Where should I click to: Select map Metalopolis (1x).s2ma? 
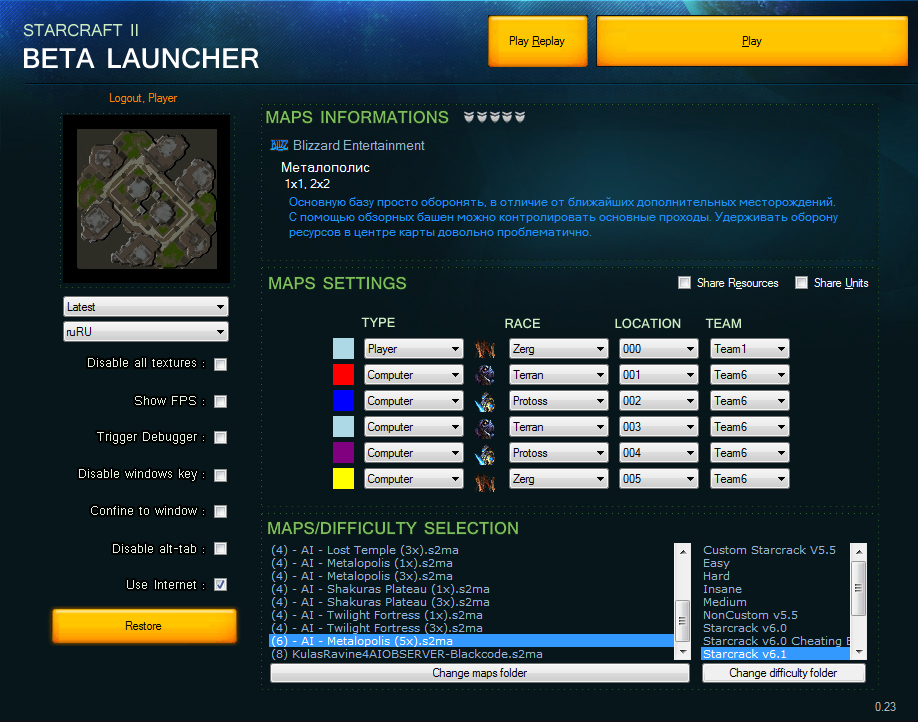(x=471, y=563)
